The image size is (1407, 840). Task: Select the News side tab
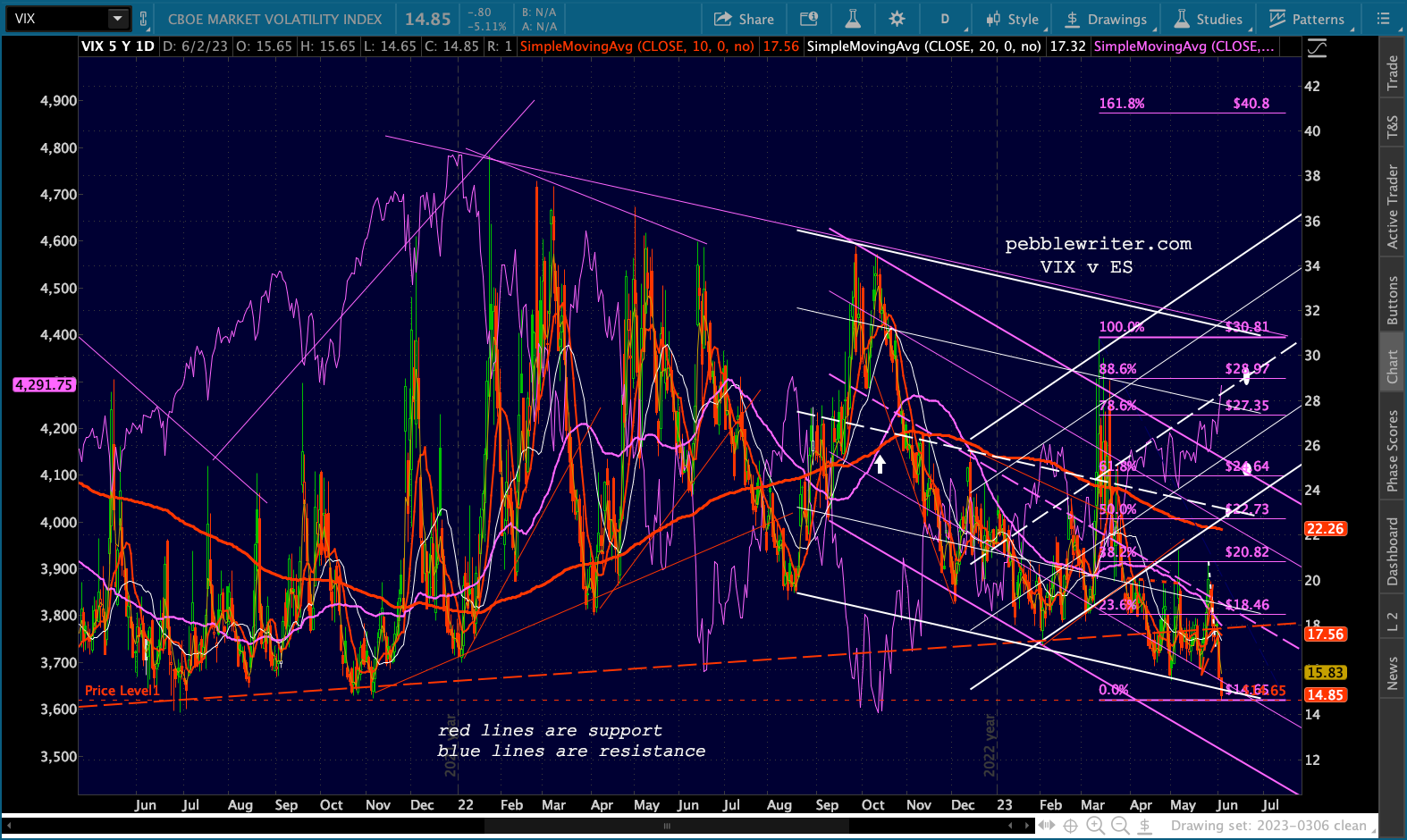pos(1392,673)
